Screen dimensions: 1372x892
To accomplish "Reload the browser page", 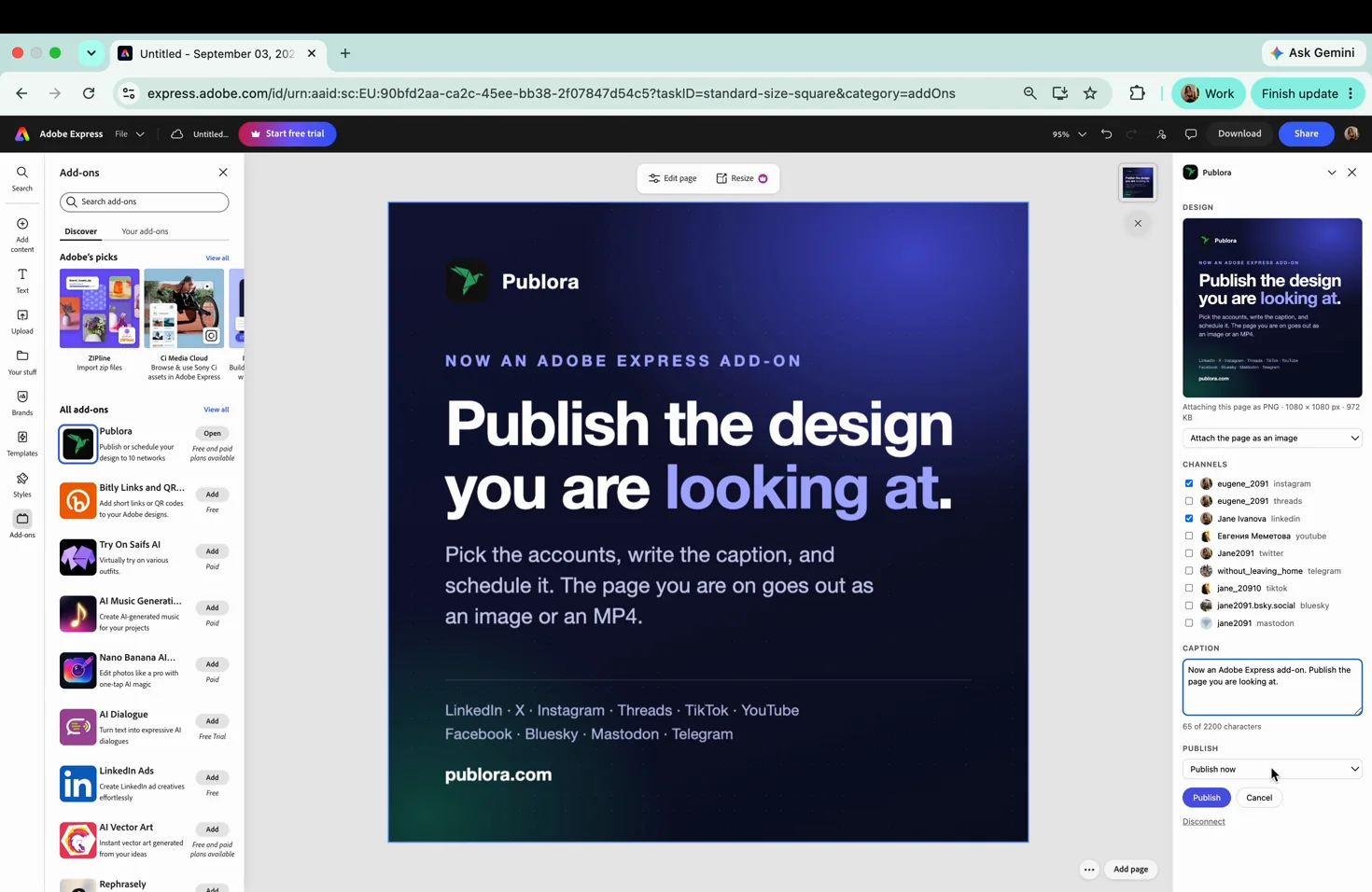I will 89,93.
